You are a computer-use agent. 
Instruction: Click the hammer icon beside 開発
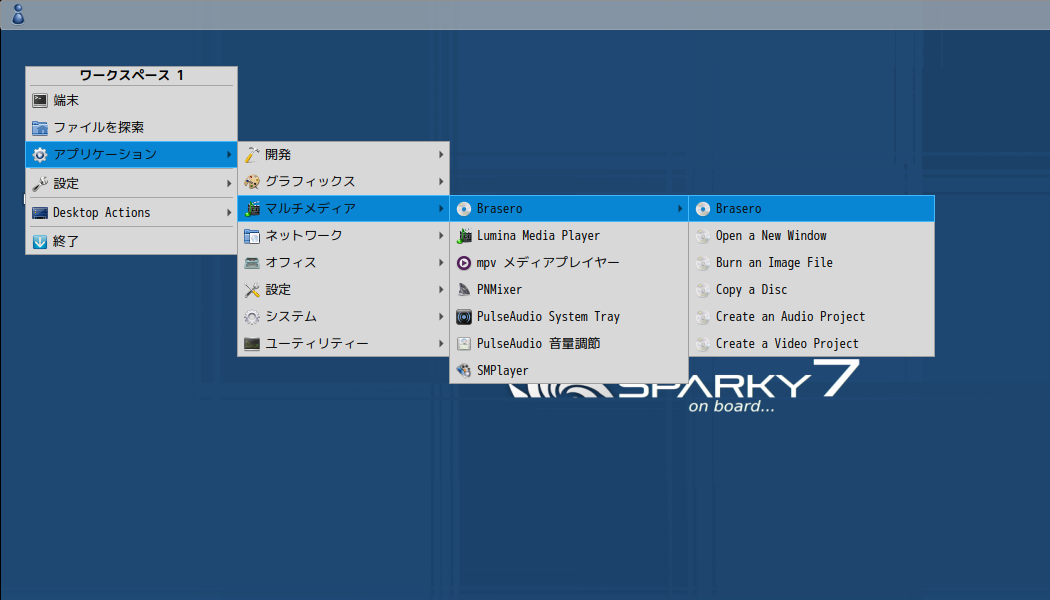point(252,155)
